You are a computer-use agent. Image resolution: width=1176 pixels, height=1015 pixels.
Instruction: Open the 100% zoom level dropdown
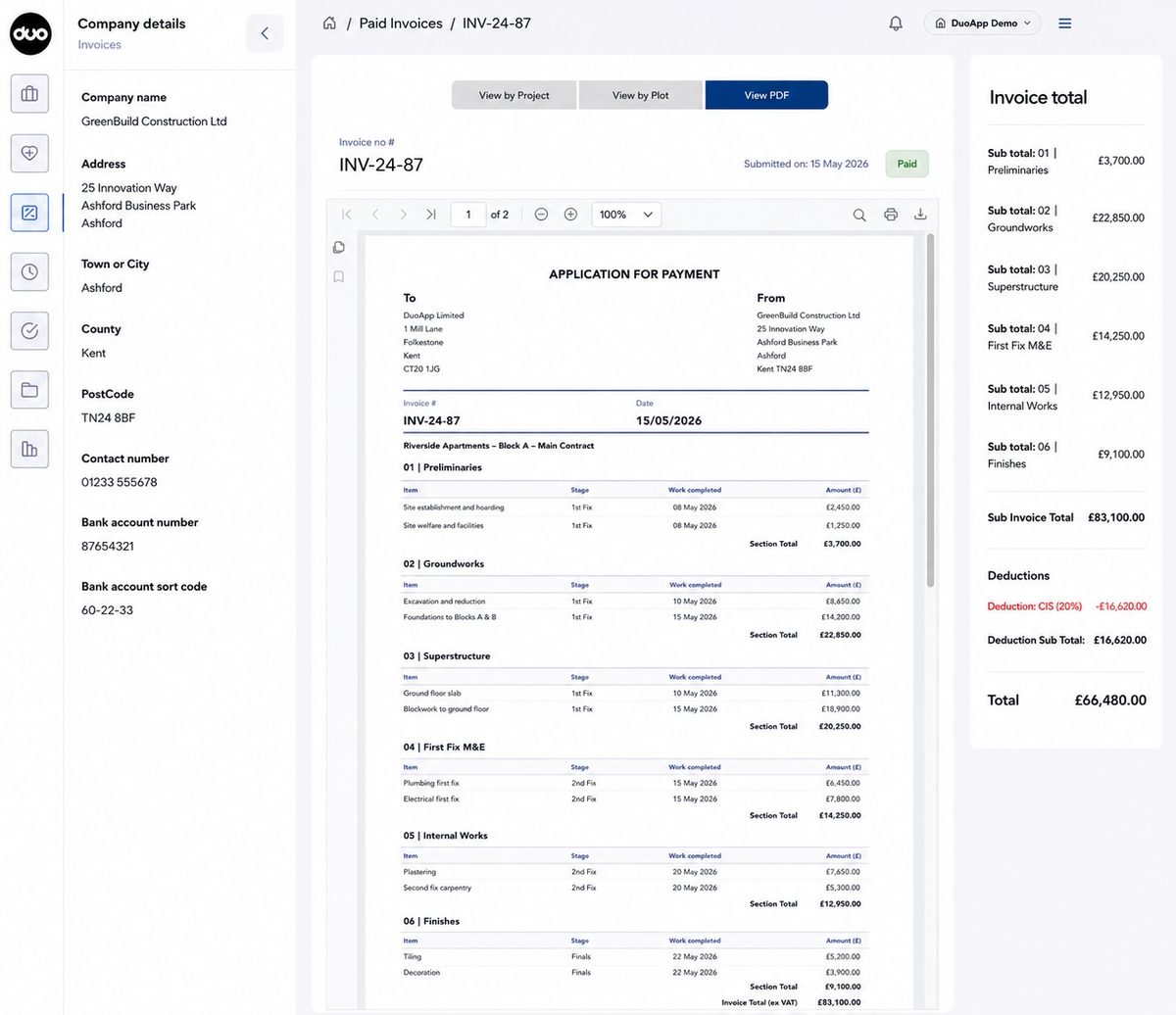tap(626, 215)
